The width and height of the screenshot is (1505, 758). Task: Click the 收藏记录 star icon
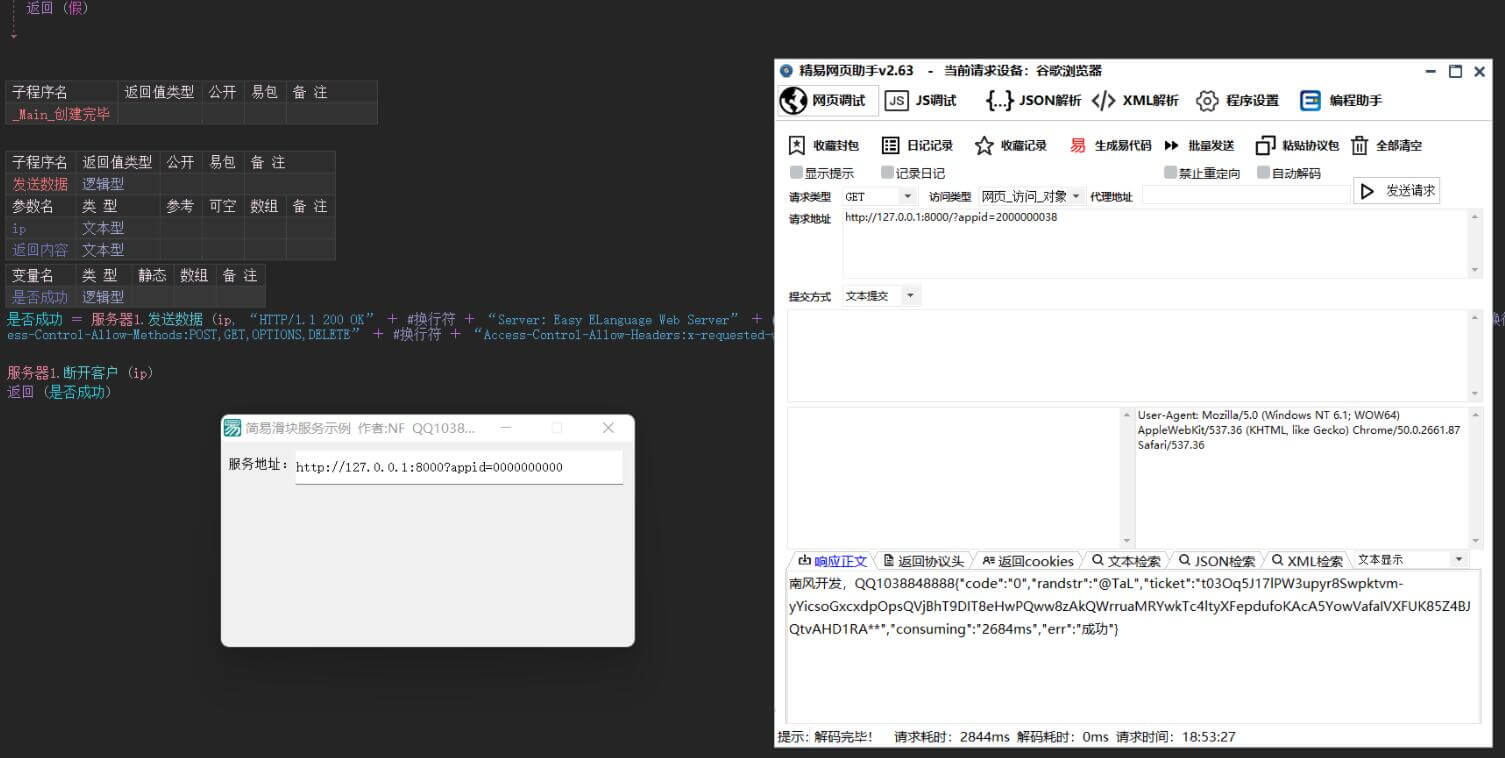(984, 146)
